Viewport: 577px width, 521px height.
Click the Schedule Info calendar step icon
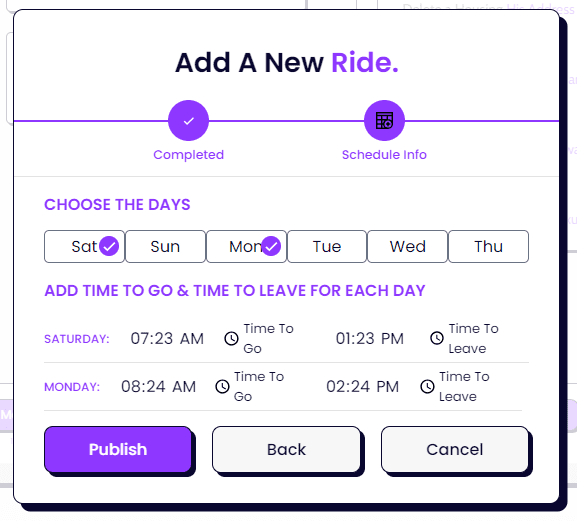pos(384,120)
